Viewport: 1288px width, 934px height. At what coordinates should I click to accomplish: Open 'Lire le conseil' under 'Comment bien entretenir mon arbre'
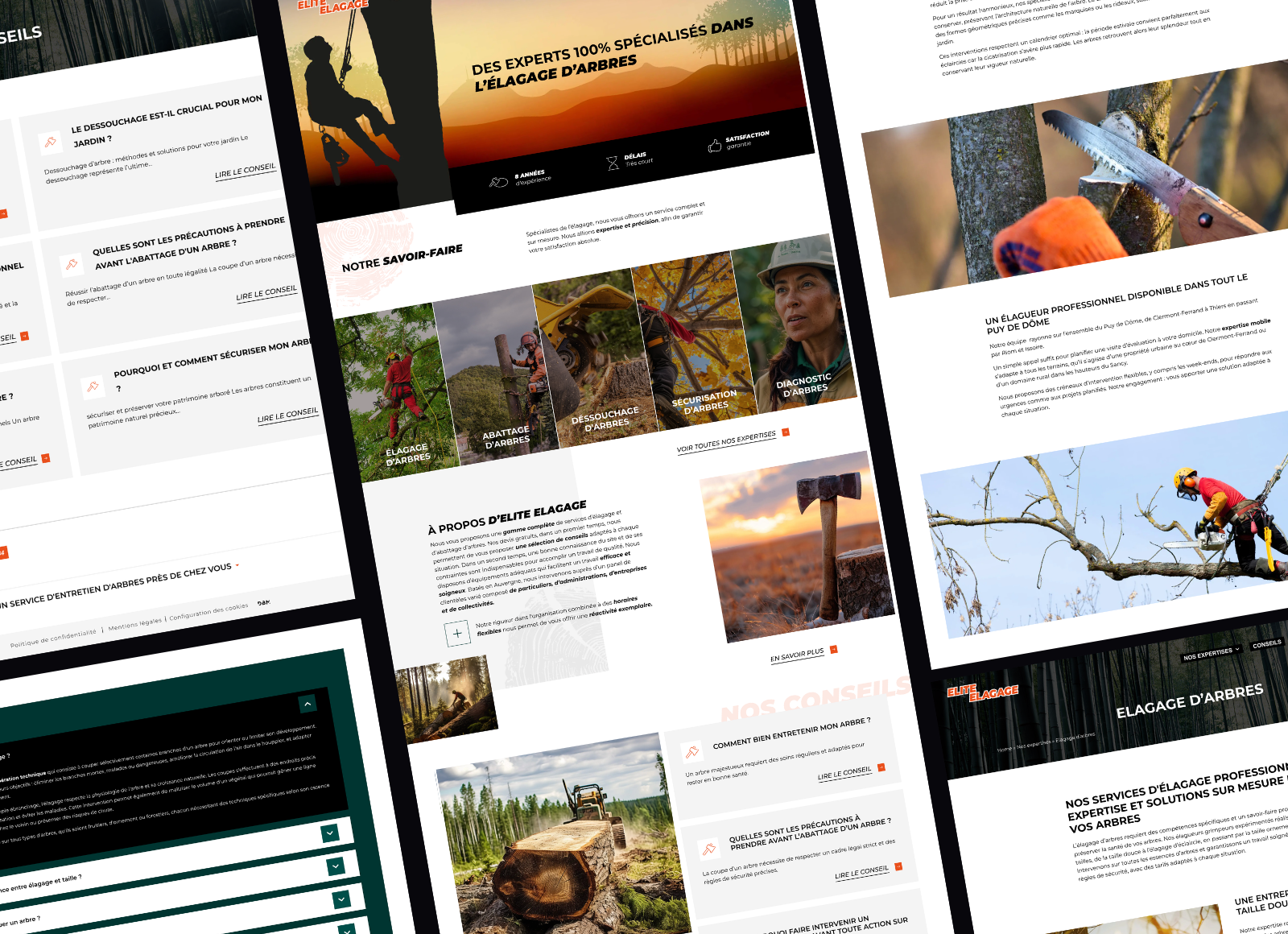coord(844,774)
